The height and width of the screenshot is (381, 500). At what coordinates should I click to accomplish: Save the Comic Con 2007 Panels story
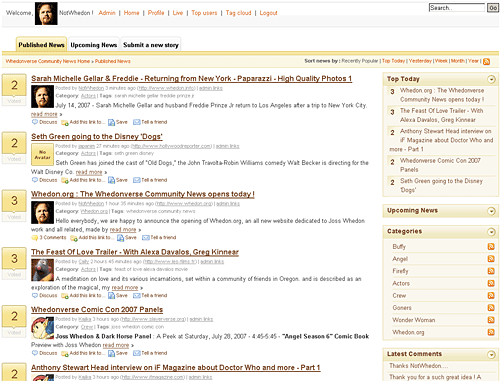[118, 353]
